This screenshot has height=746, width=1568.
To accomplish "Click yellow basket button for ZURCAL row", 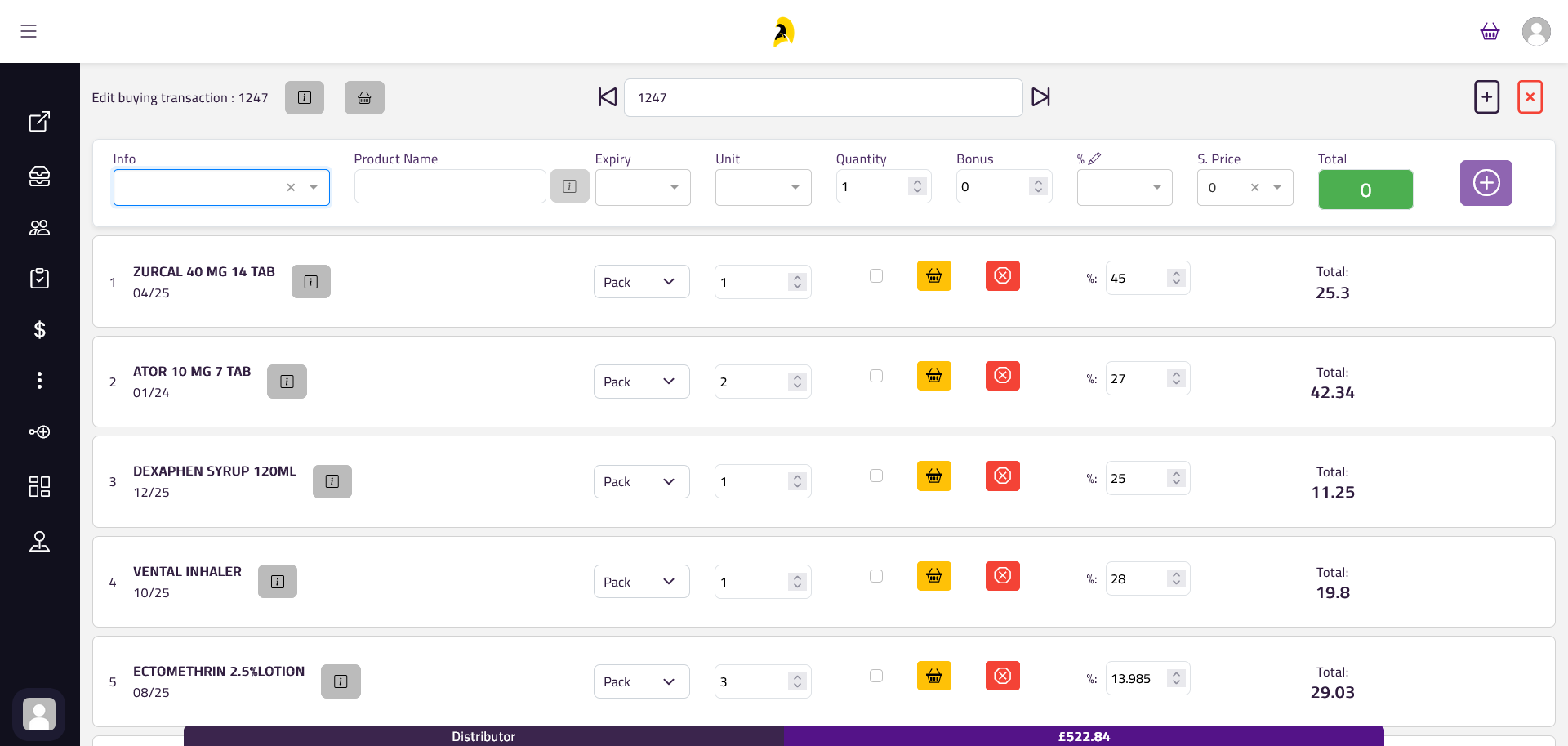I will 934,276.
